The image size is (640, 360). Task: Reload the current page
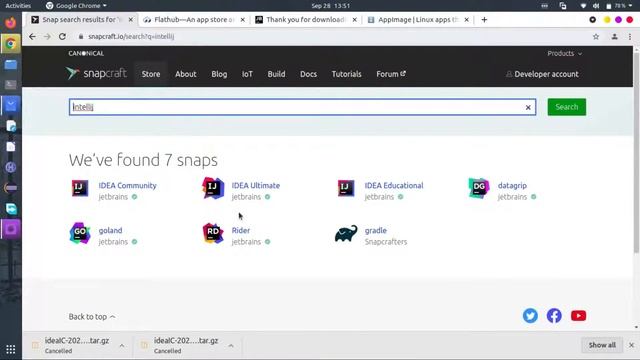[62, 36]
